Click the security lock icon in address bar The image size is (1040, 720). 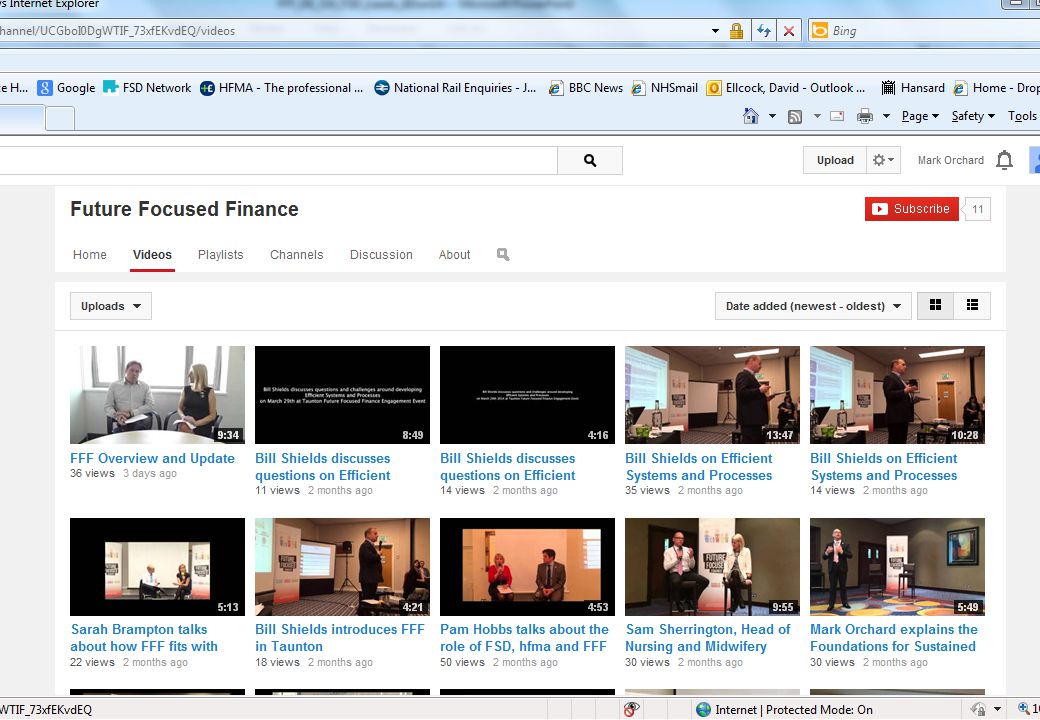[736, 30]
